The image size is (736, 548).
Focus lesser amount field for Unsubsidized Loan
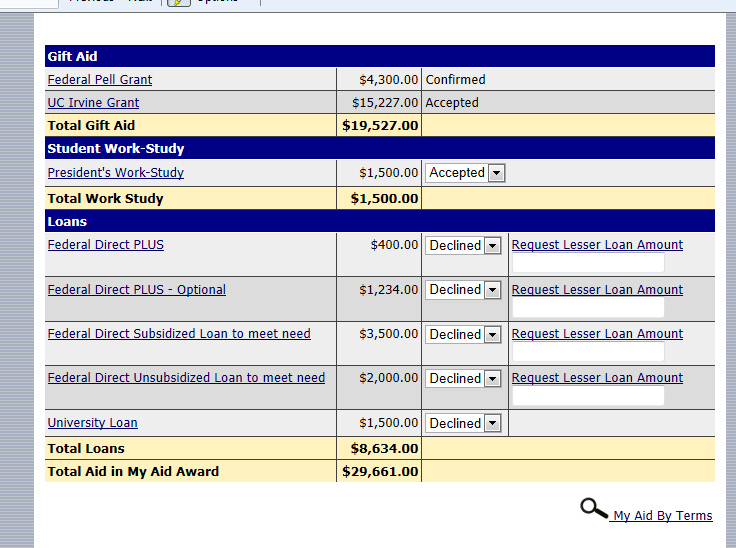(588, 395)
